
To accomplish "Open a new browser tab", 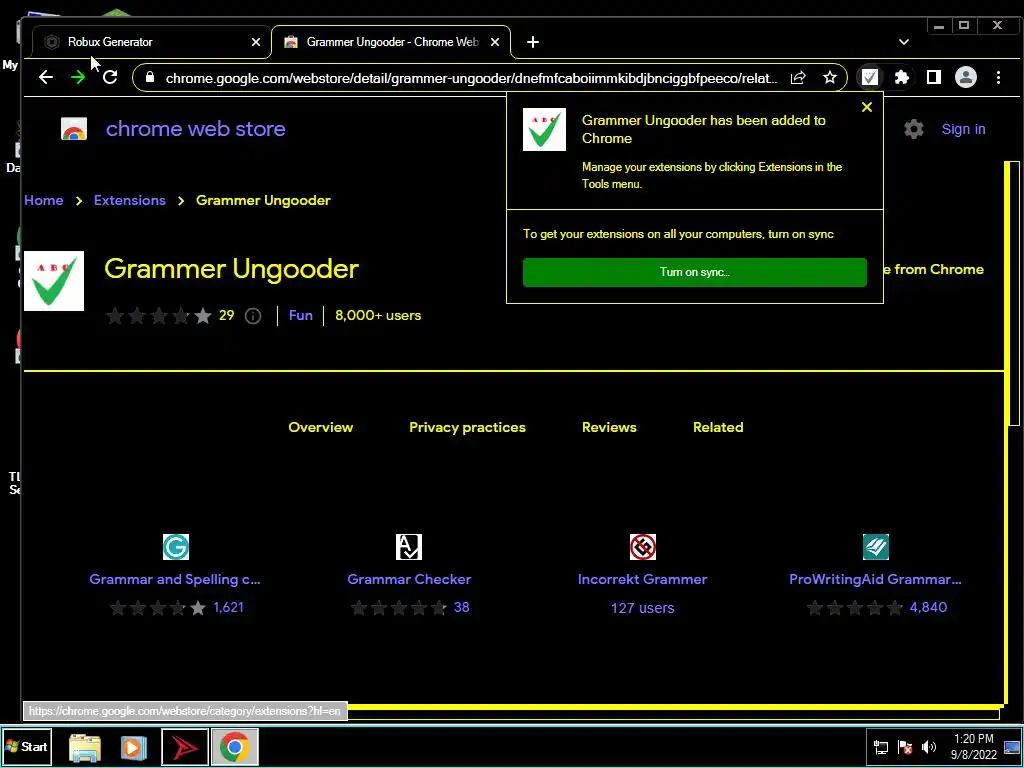I will tap(533, 42).
